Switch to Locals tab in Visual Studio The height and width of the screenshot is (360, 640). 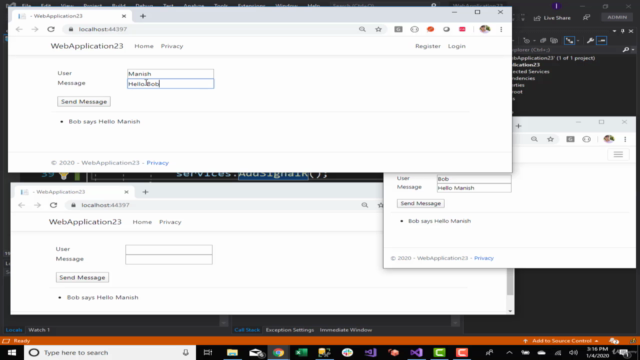[13, 330]
